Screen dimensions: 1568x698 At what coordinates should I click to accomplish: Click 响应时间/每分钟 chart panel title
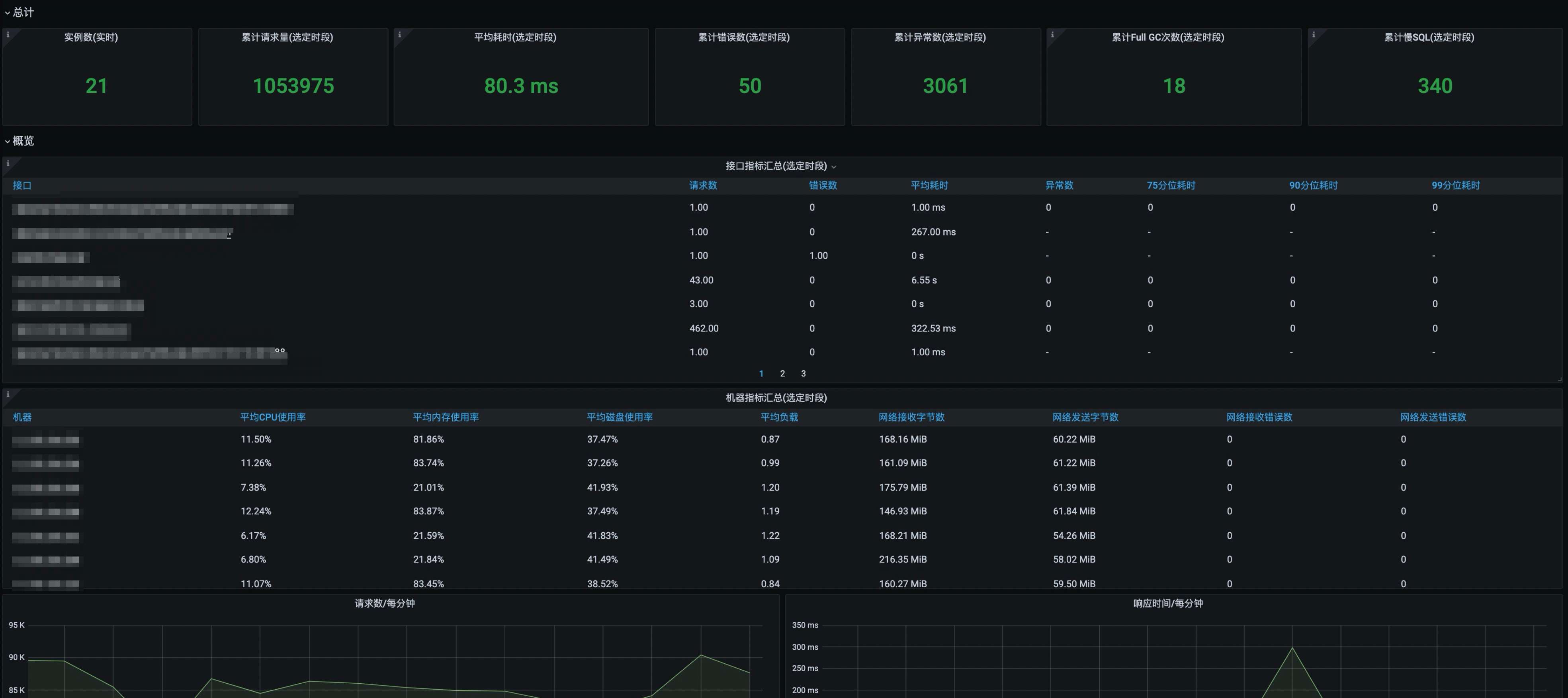(1167, 603)
